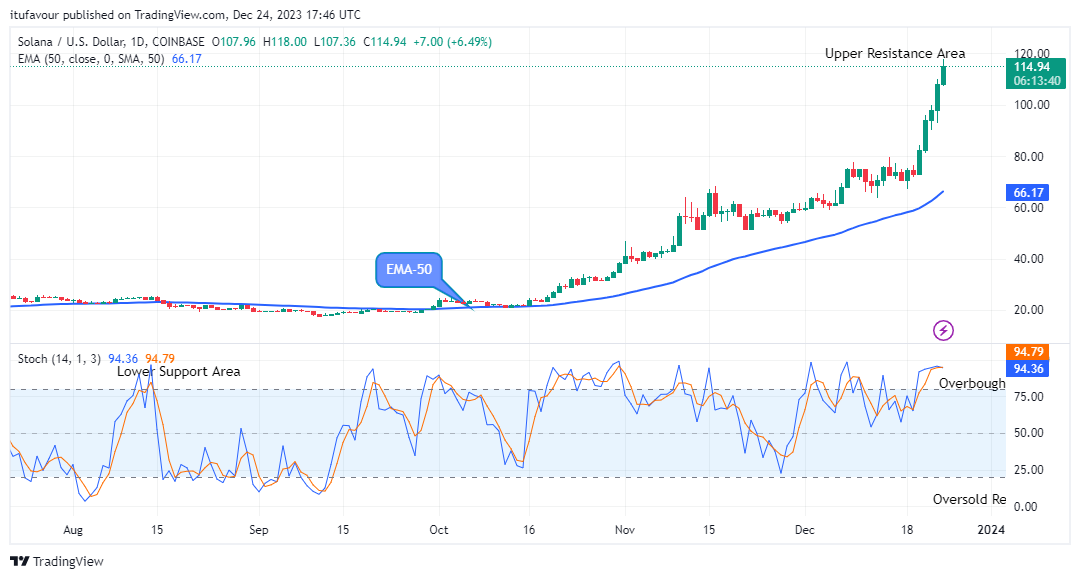This screenshot has width=1080, height=579.
Task: Click the Stoch (14, 1, 3) indicator legend
Action: pyautogui.click(x=59, y=359)
